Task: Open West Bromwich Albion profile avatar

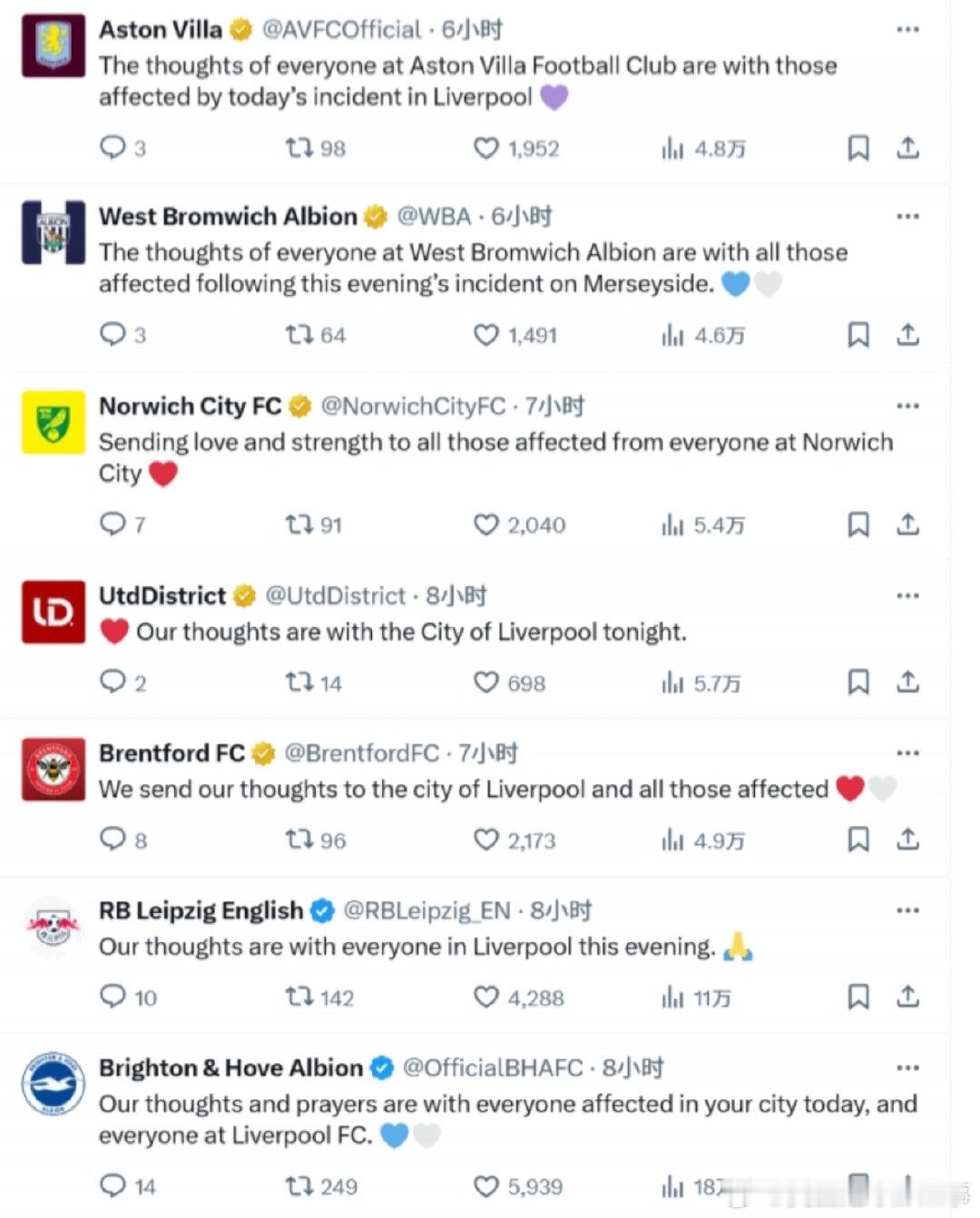Action: (x=54, y=232)
